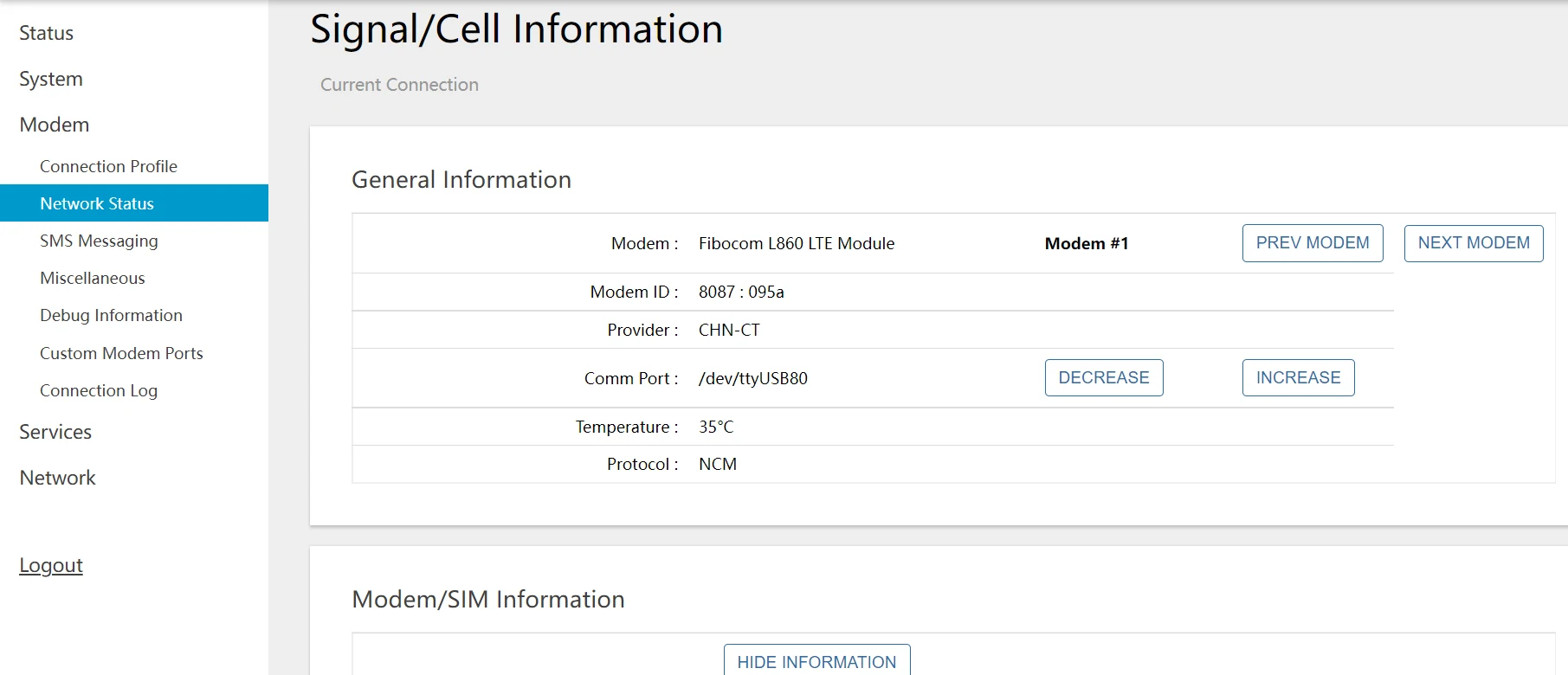This screenshot has width=1568, height=675.
Task: Expand the Network section in sidebar
Action: tap(57, 478)
